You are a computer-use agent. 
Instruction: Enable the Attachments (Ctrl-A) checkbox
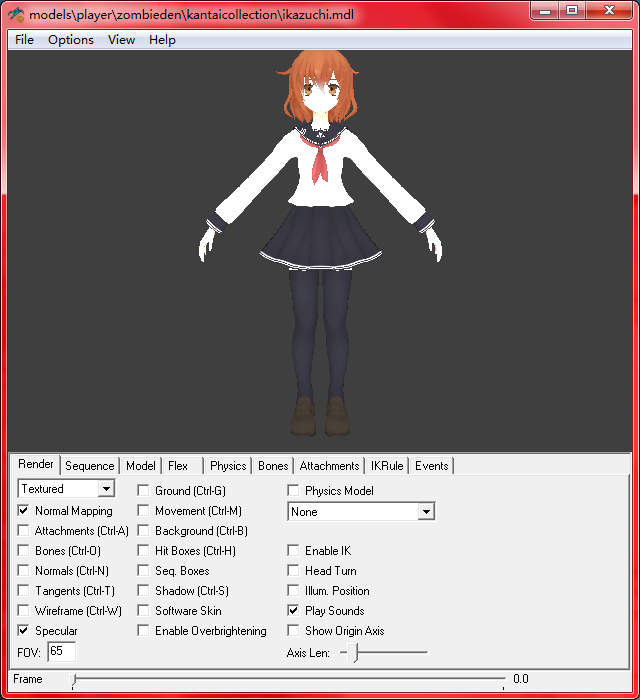point(23,530)
